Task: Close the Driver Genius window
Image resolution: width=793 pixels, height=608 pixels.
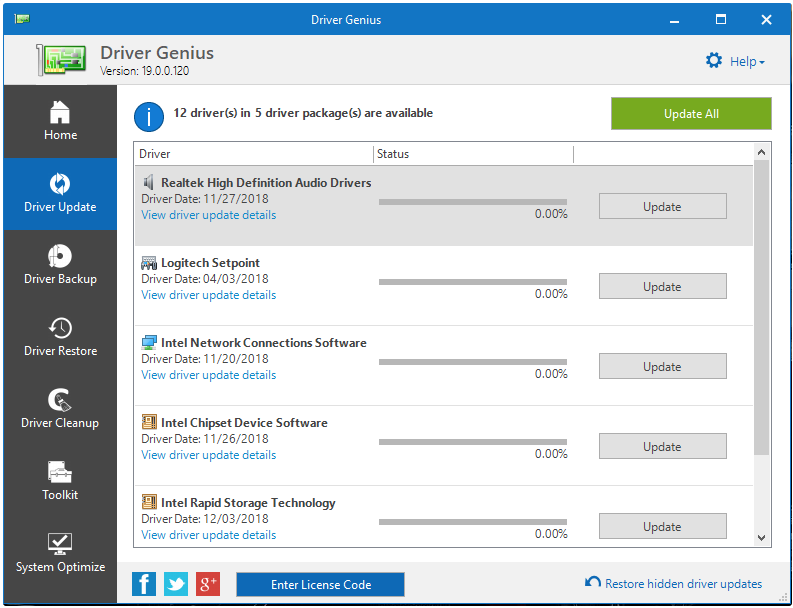Action: [766, 20]
